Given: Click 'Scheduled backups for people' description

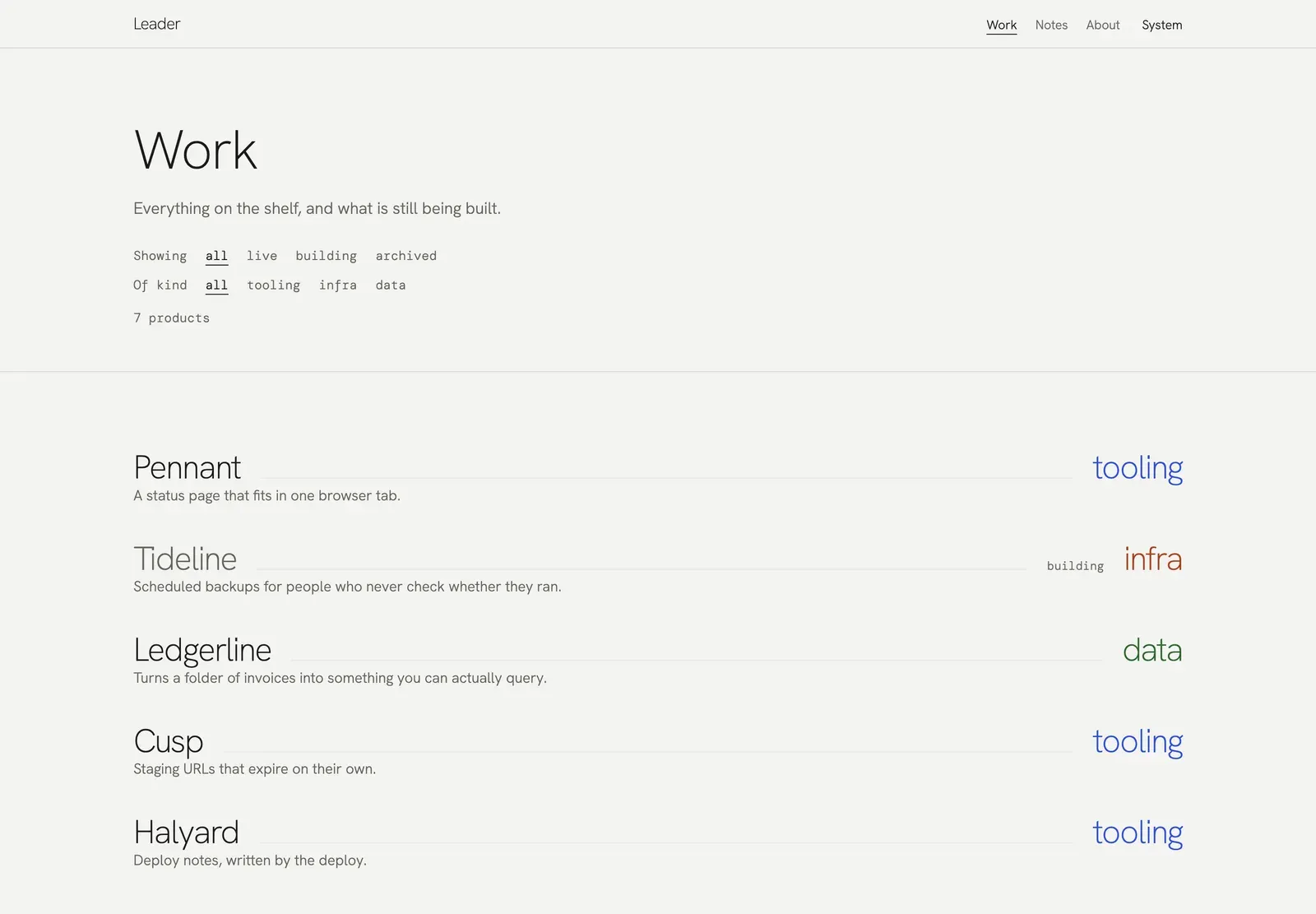Looking at the screenshot, I should (x=347, y=587).
